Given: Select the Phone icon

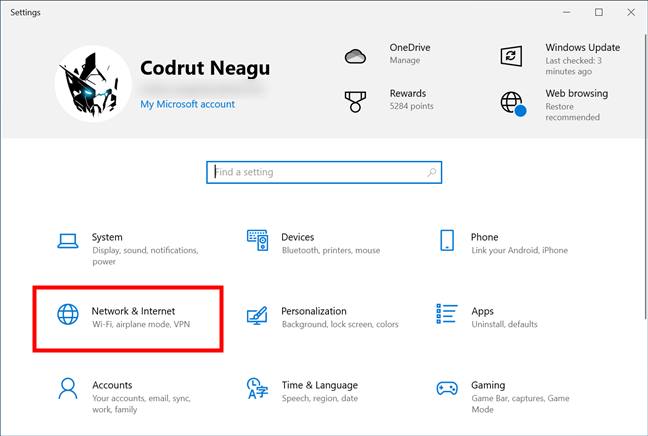Looking at the screenshot, I should [447, 241].
